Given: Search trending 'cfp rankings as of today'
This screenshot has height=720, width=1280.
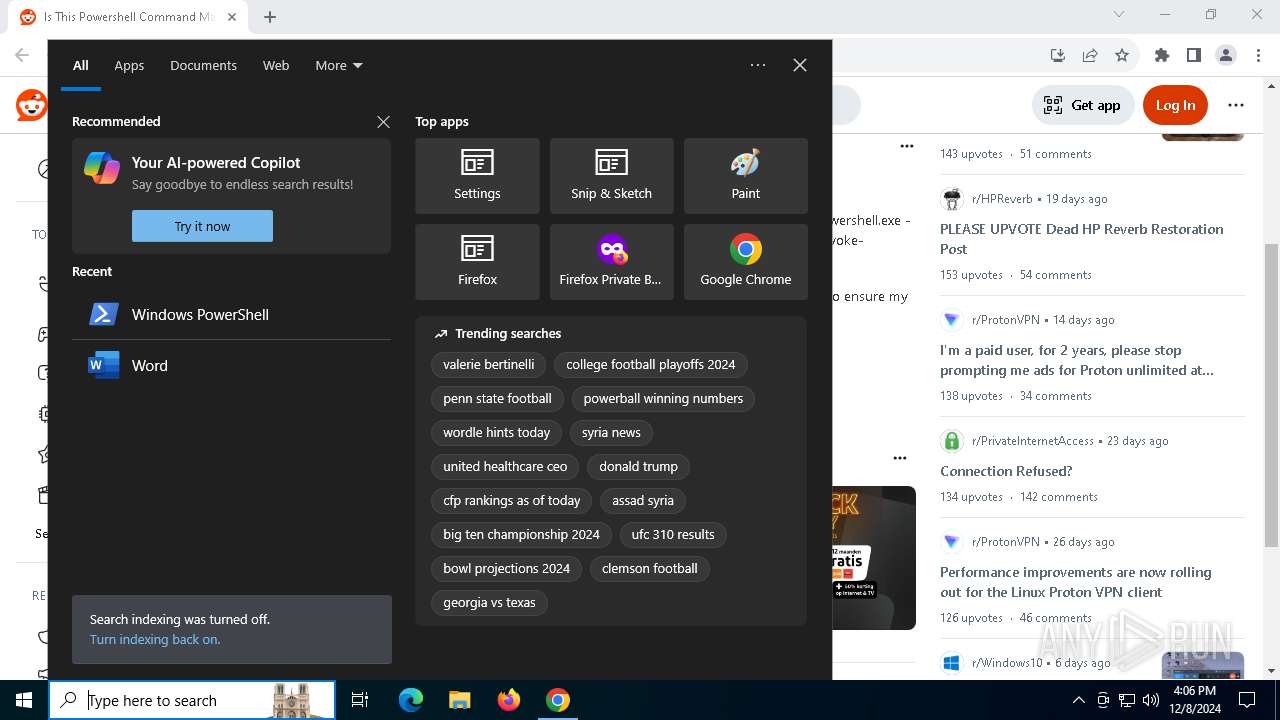Looking at the screenshot, I should click(512, 501).
